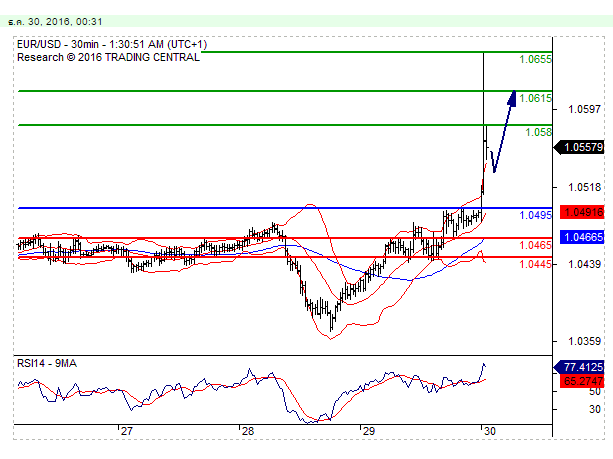The image size is (613, 459).
Task: Click the 1.0615 resistance level label
Action: pyautogui.click(x=535, y=98)
